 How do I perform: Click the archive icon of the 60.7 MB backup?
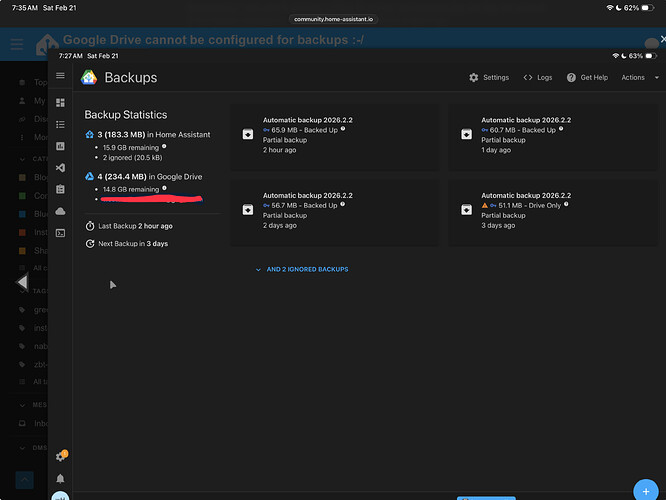click(466, 134)
